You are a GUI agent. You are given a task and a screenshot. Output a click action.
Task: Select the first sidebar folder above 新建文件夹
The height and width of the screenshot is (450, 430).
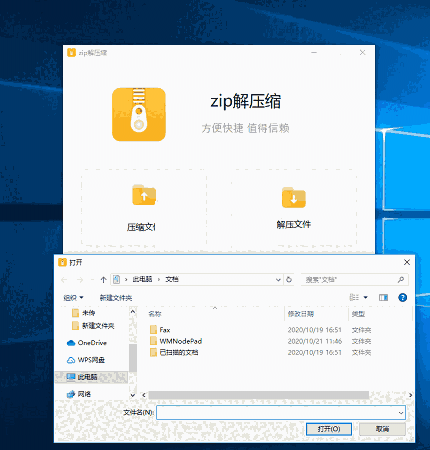(x=84, y=313)
